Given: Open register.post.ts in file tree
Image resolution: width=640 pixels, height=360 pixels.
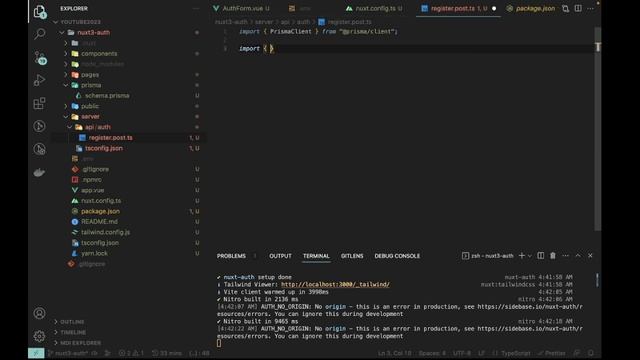Looking at the screenshot, I should 111,138.
